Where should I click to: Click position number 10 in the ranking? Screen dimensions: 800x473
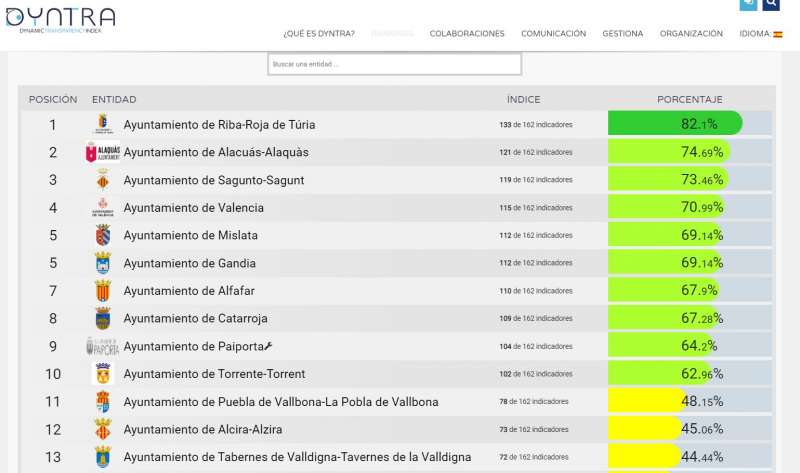coord(53,374)
